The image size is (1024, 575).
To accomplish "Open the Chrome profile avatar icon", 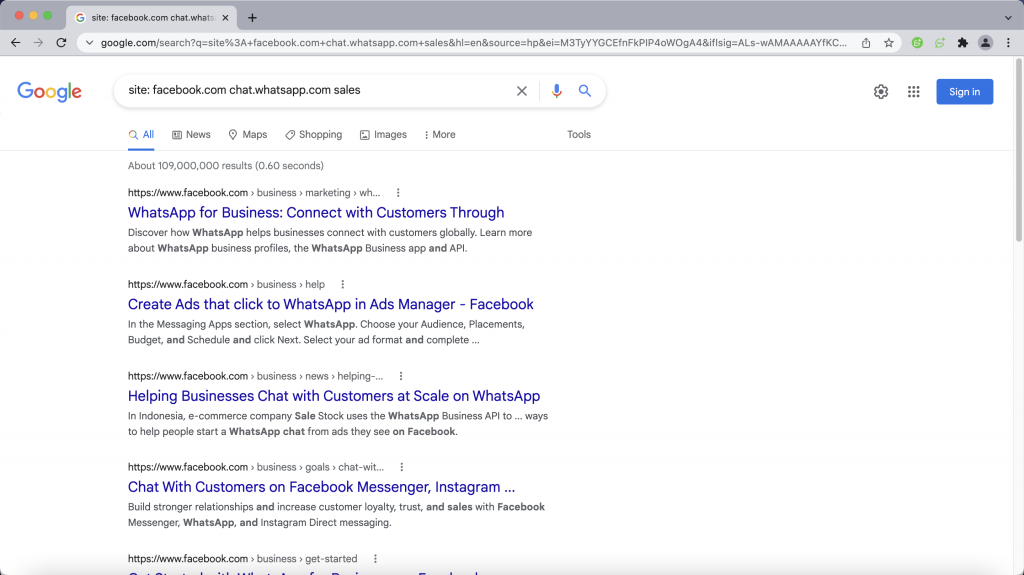I will pos(985,42).
